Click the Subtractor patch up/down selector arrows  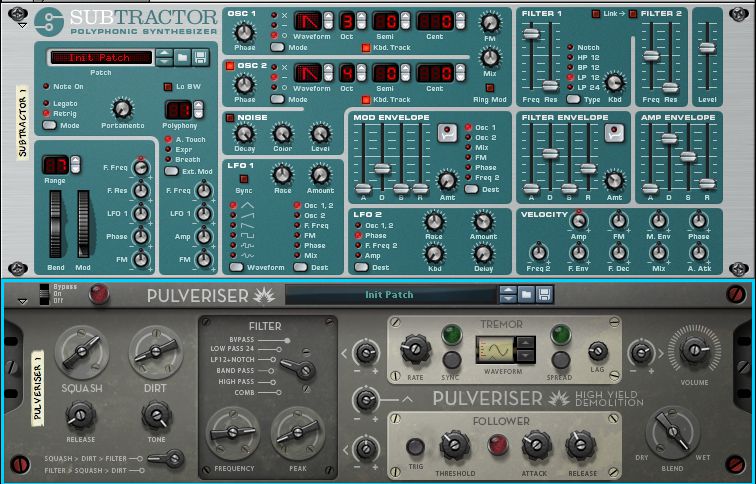[x=164, y=58]
